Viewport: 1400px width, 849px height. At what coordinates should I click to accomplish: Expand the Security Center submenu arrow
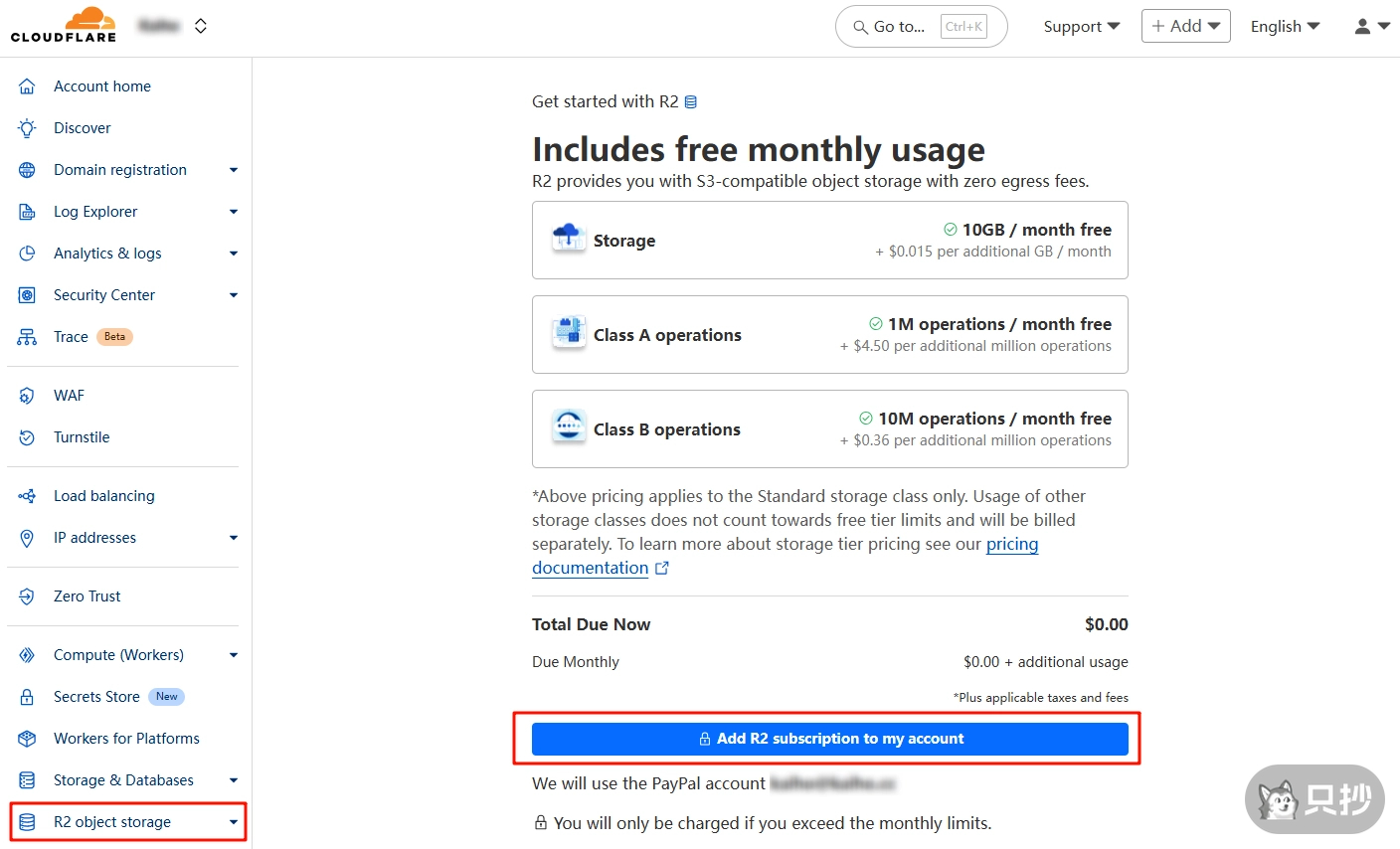(x=234, y=295)
